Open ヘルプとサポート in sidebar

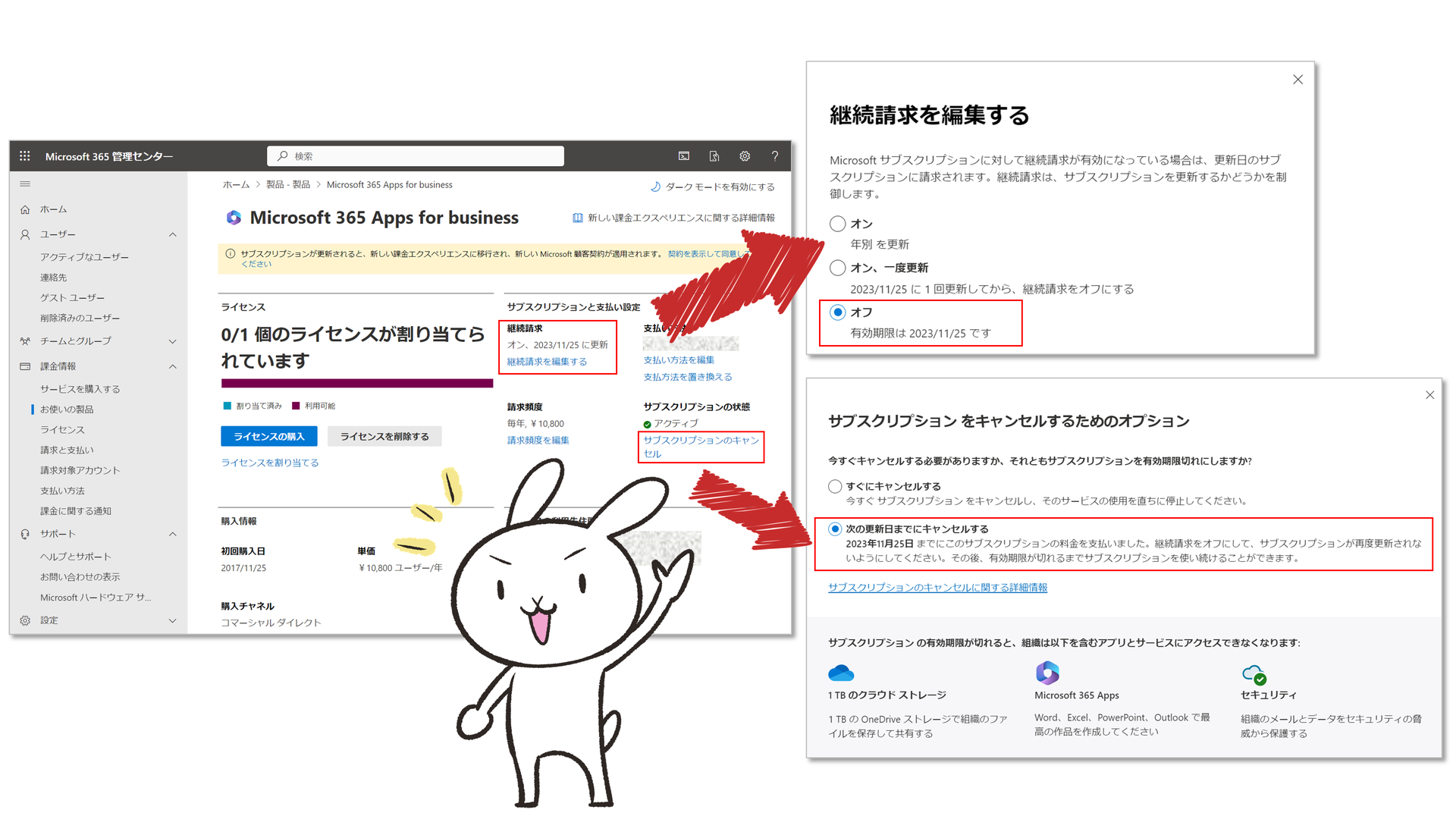point(75,557)
